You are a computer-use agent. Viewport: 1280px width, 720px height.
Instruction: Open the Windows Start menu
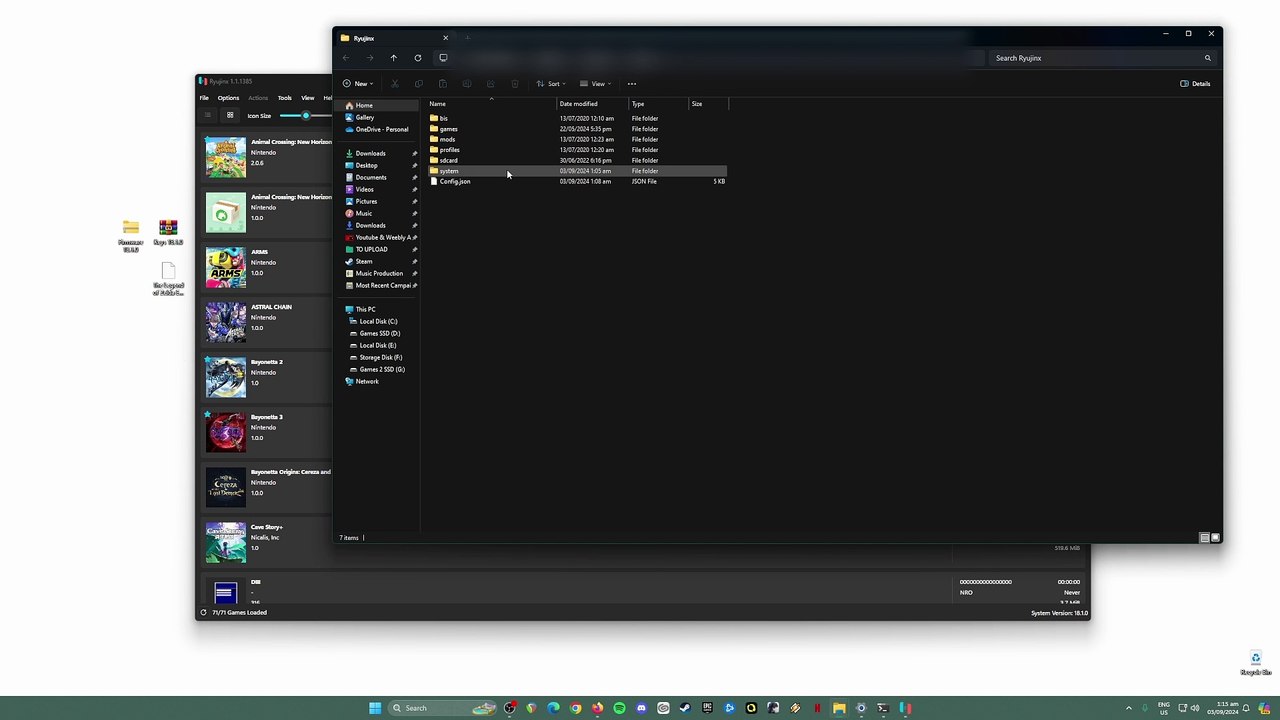click(375, 708)
